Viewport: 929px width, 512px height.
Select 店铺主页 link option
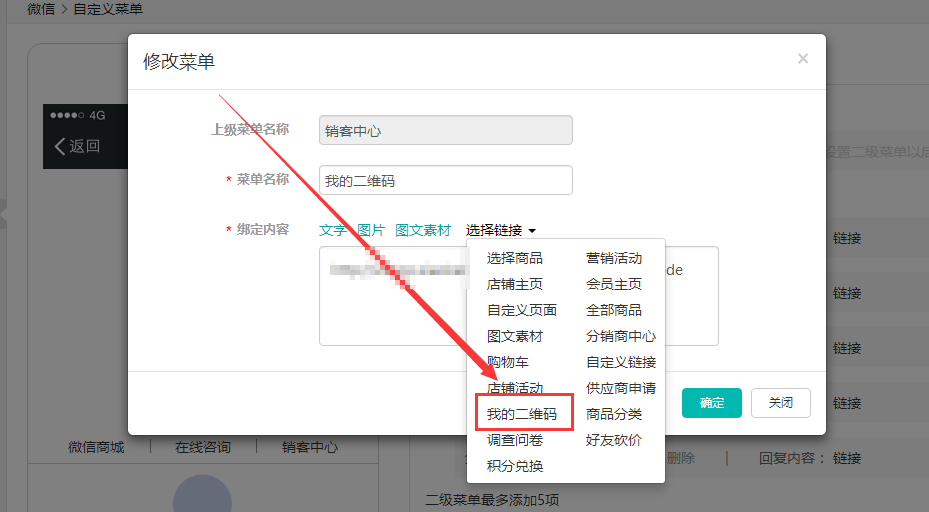coord(515,284)
